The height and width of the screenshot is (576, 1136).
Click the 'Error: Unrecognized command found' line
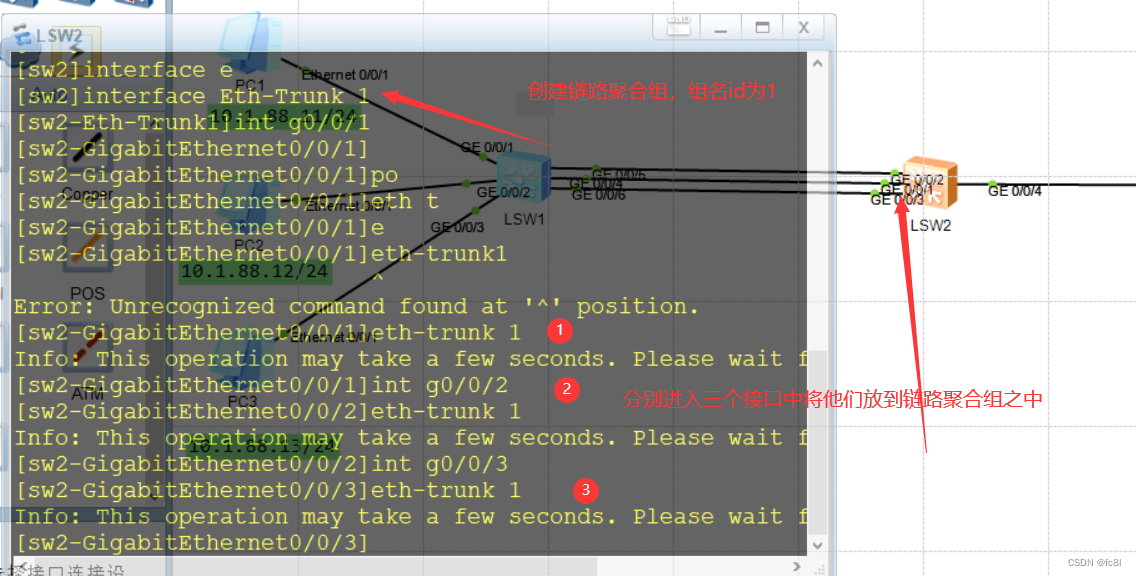click(356, 306)
